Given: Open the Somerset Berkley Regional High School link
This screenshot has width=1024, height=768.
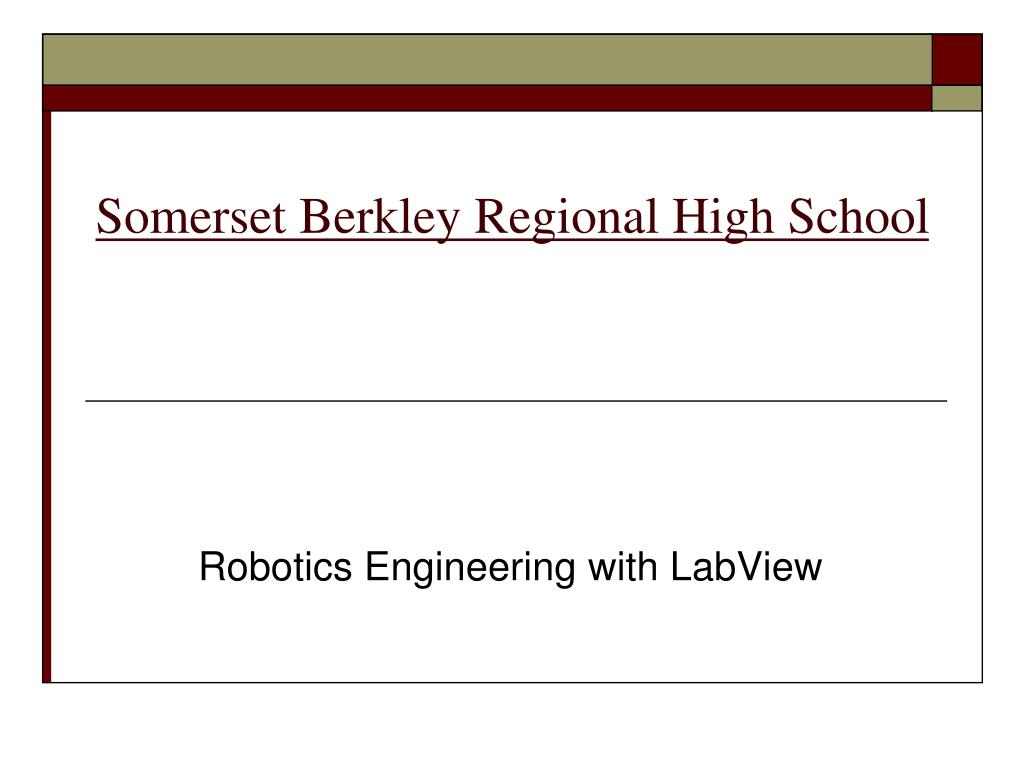Looking at the screenshot, I should click(512, 217).
